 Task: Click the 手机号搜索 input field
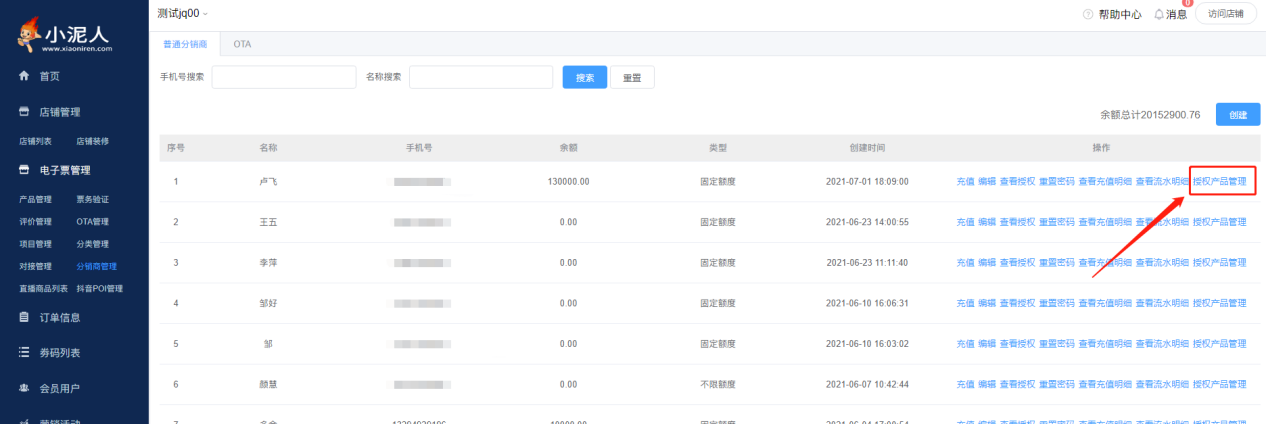coord(284,78)
